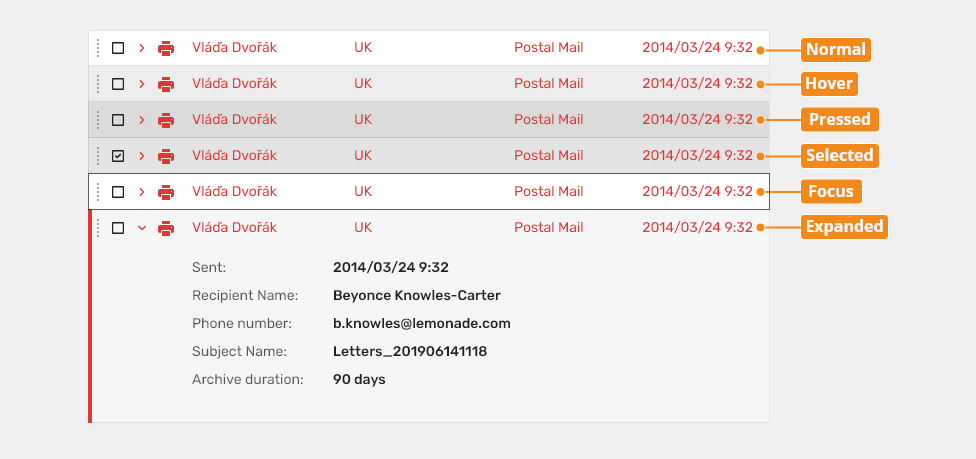Collapse the Expanded row using the down chevron

point(141,229)
